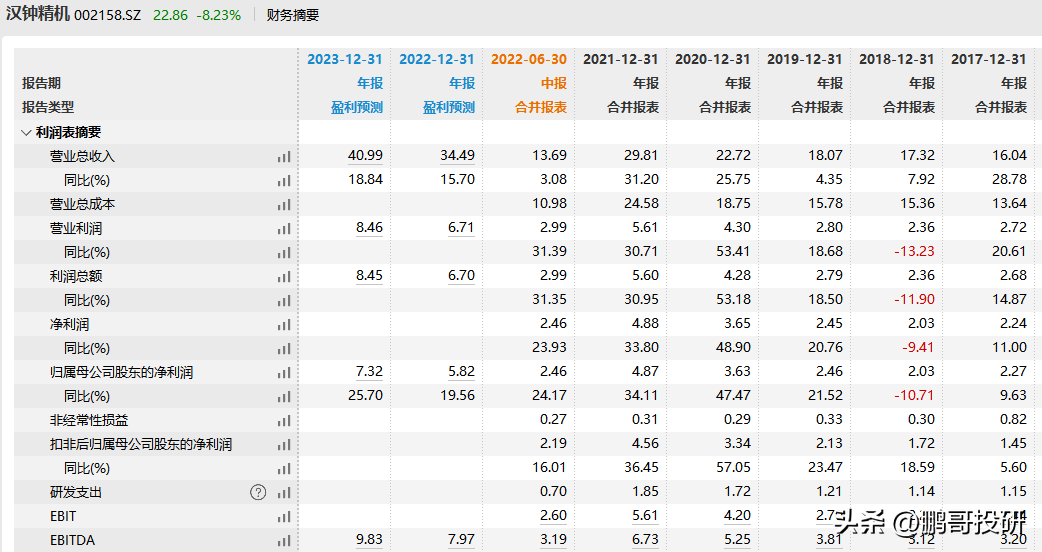This screenshot has width=1042, height=552.
Task: Click 2022 forecast EBITDA value 7.97
Action: pyautogui.click(x=461, y=539)
